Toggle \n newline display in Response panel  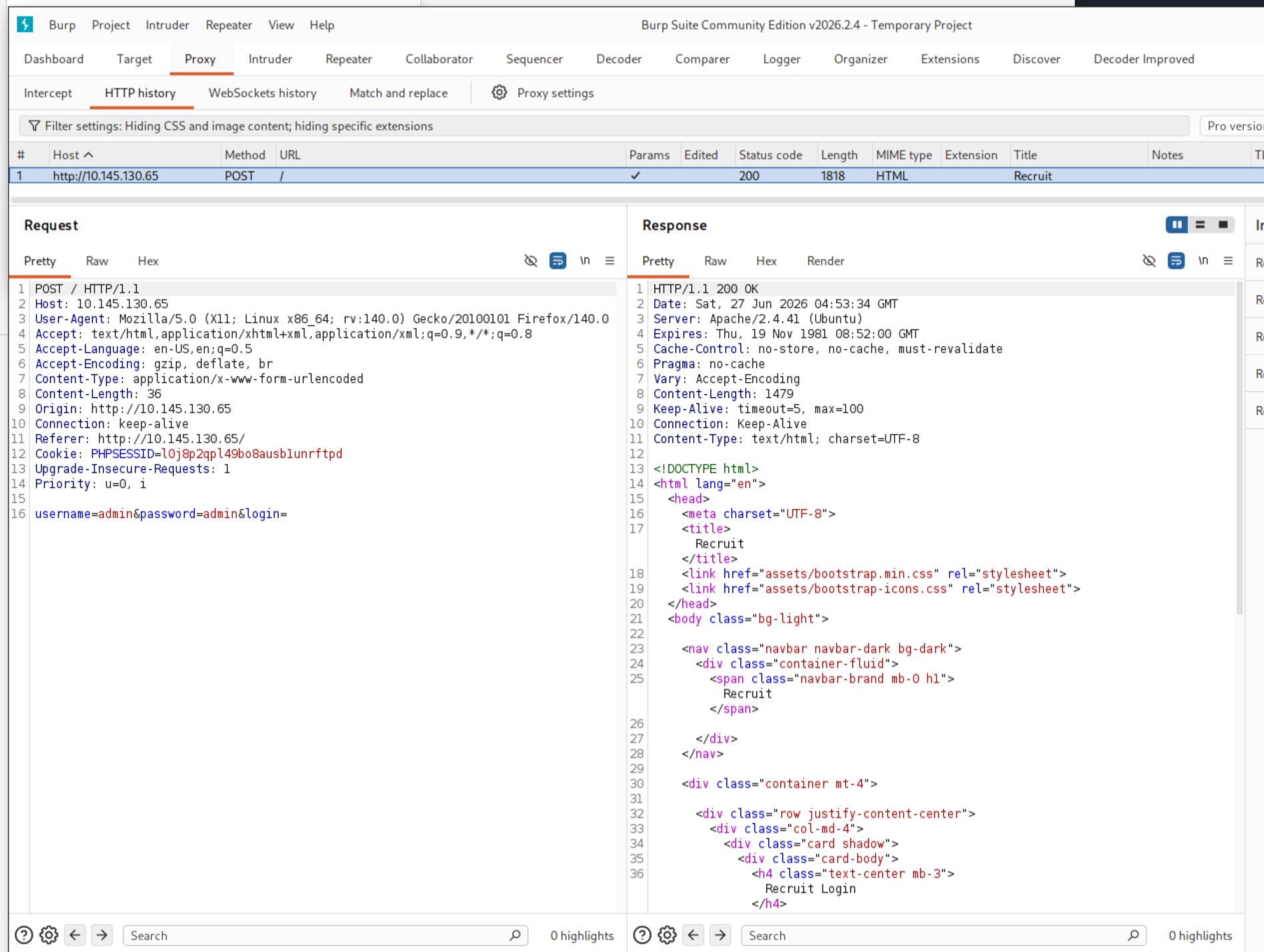[1203, 260]
